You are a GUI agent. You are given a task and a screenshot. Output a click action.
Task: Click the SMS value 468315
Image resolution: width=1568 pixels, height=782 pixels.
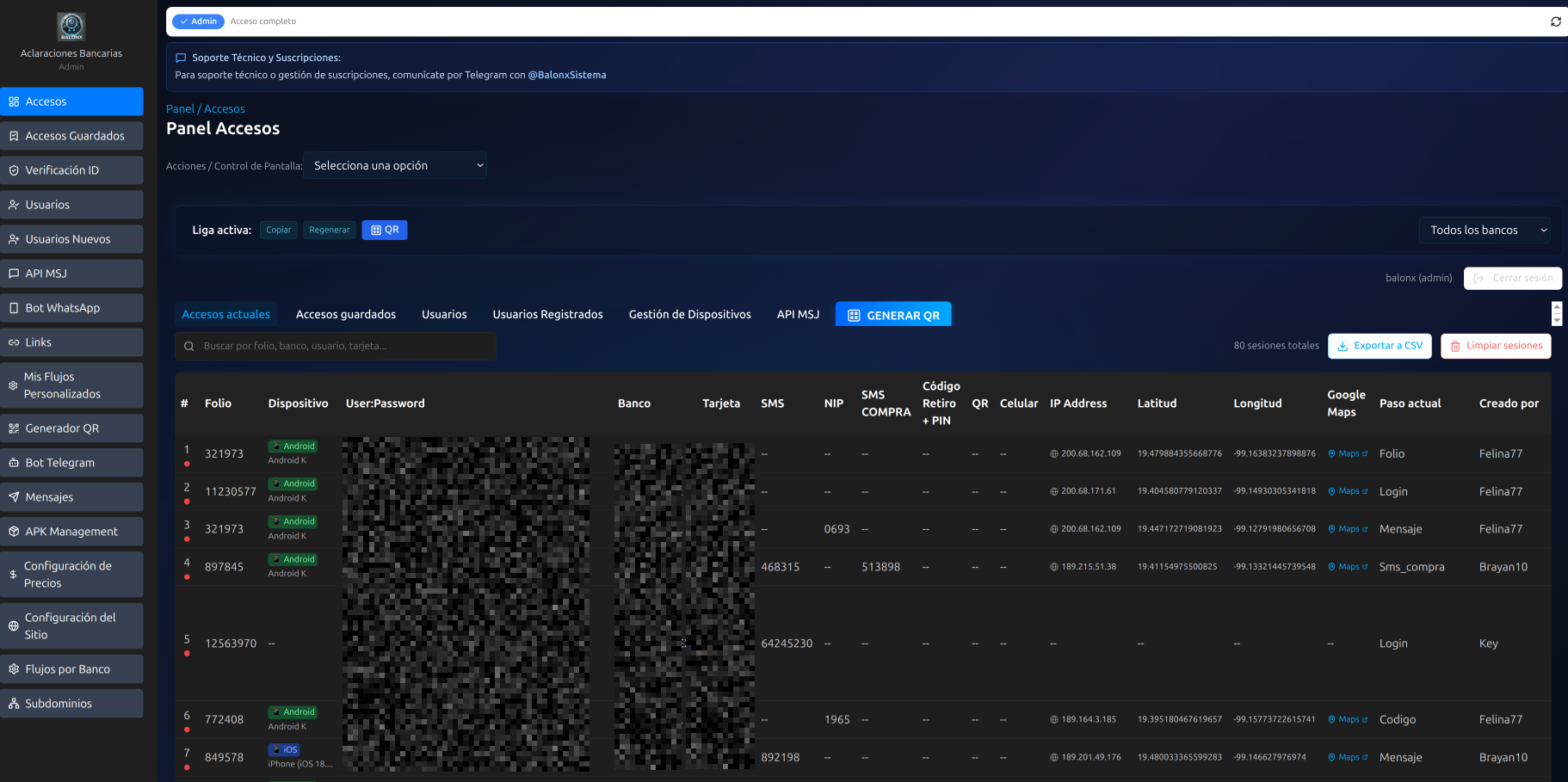point(780,567)
